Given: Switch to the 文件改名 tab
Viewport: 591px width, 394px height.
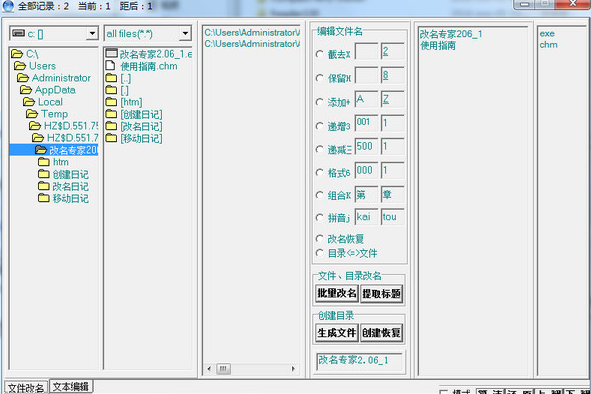Looking at the screenshot, I should click(x=26, y=388).
